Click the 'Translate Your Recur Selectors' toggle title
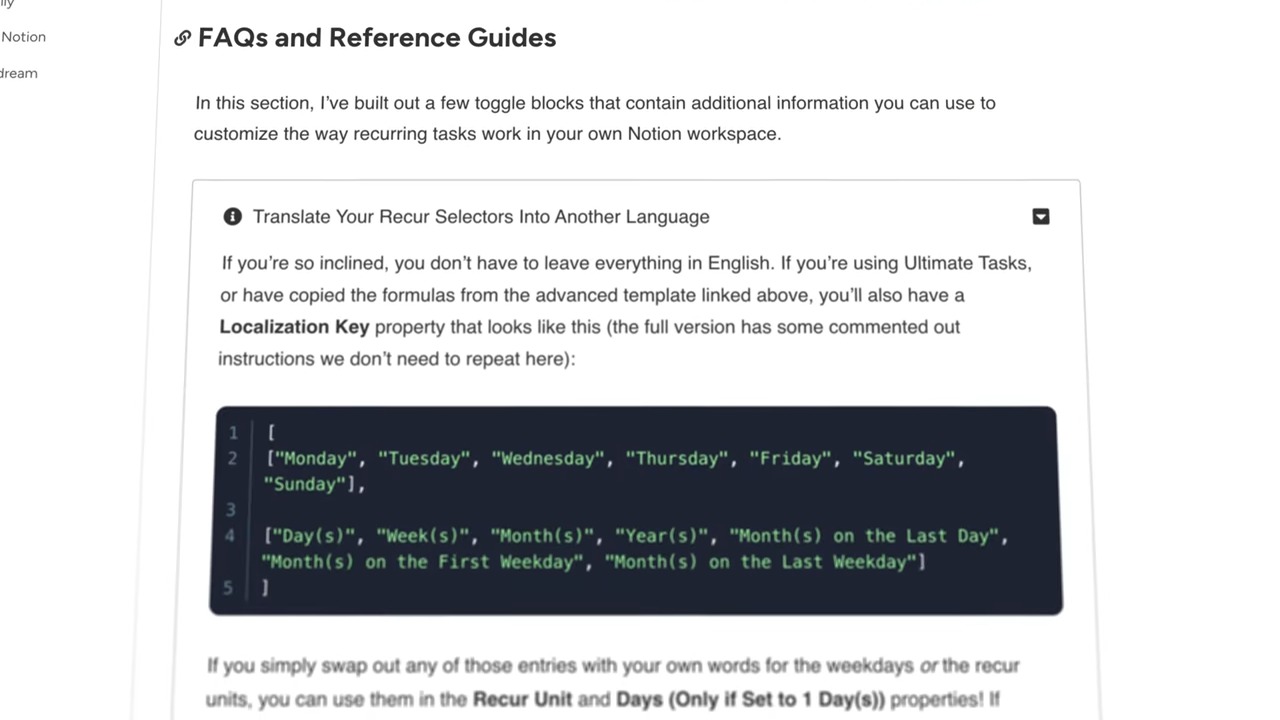This screenshot has height=720, width=1280. click(x=480, y=217)
